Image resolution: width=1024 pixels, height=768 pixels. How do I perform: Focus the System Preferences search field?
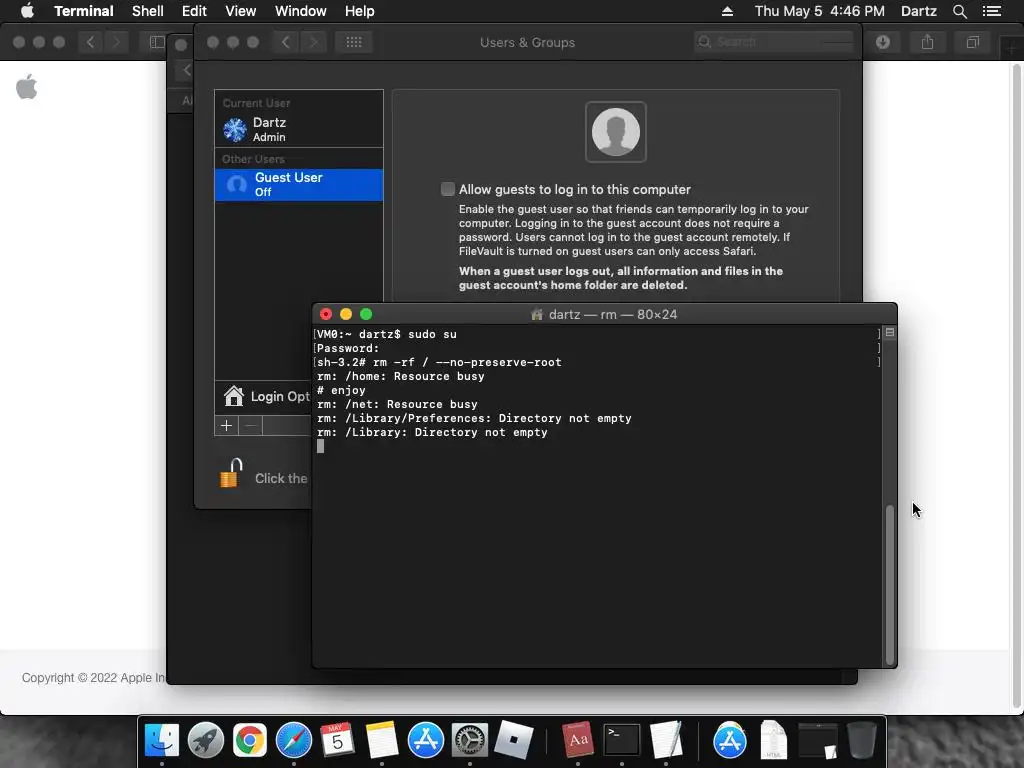(774, 42)
